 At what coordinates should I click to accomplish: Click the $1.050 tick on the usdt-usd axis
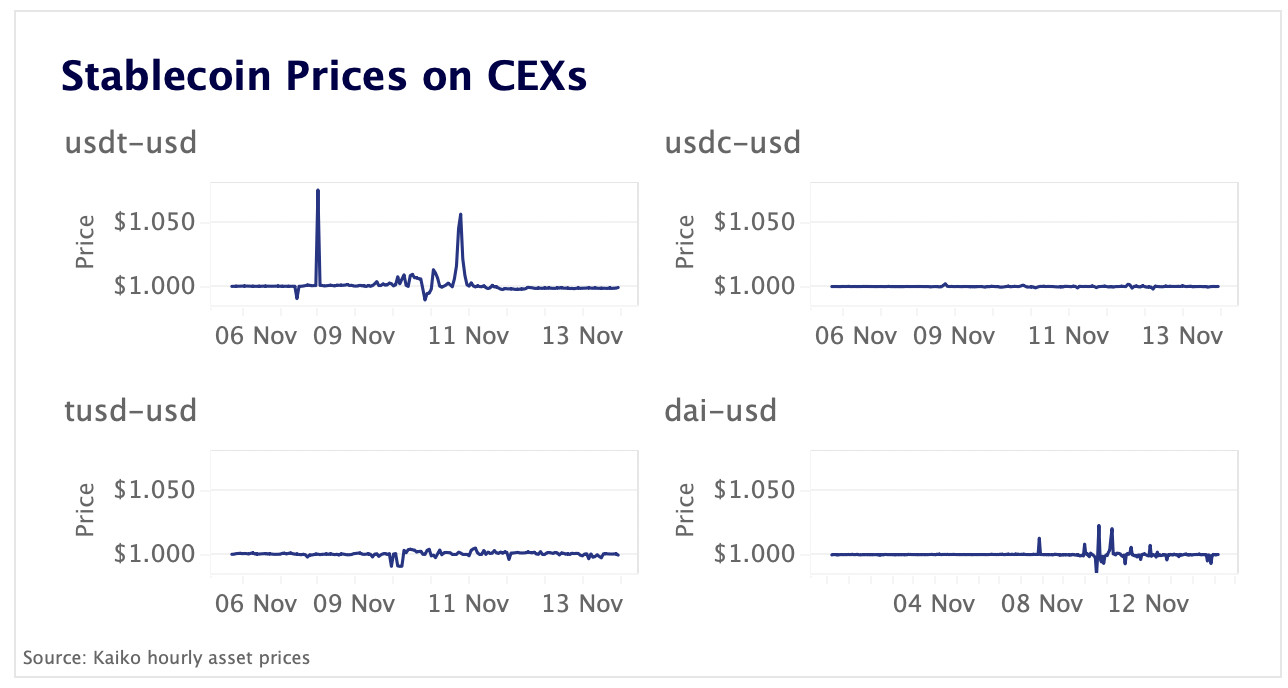click(156, 222)
